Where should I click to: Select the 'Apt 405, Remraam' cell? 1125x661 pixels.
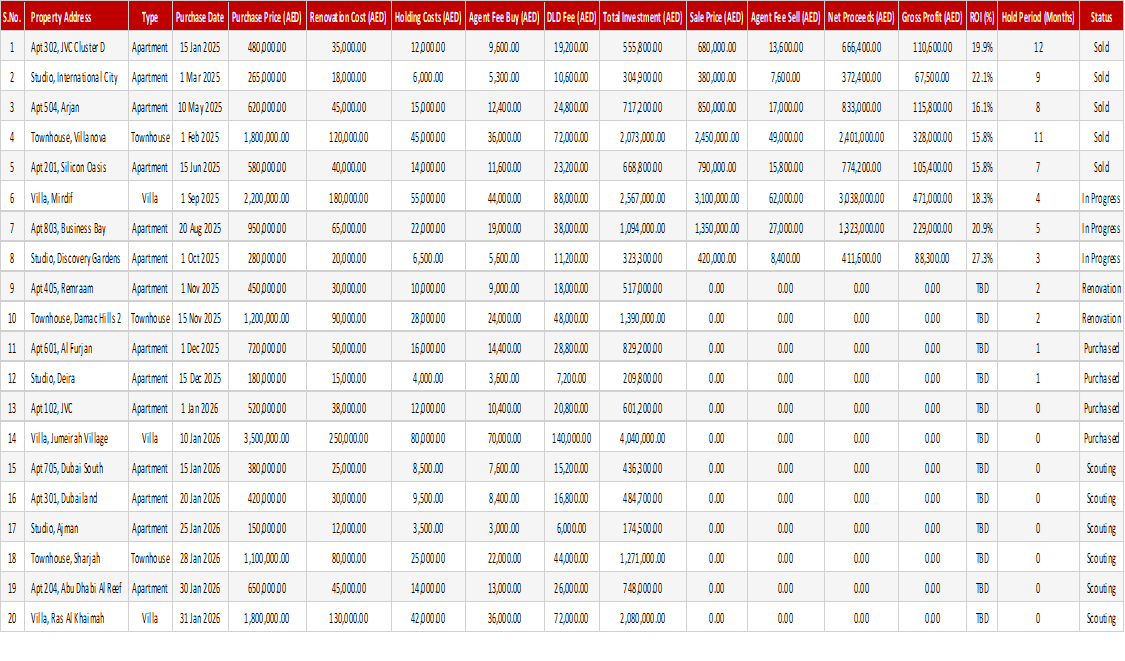click(76, 289)
